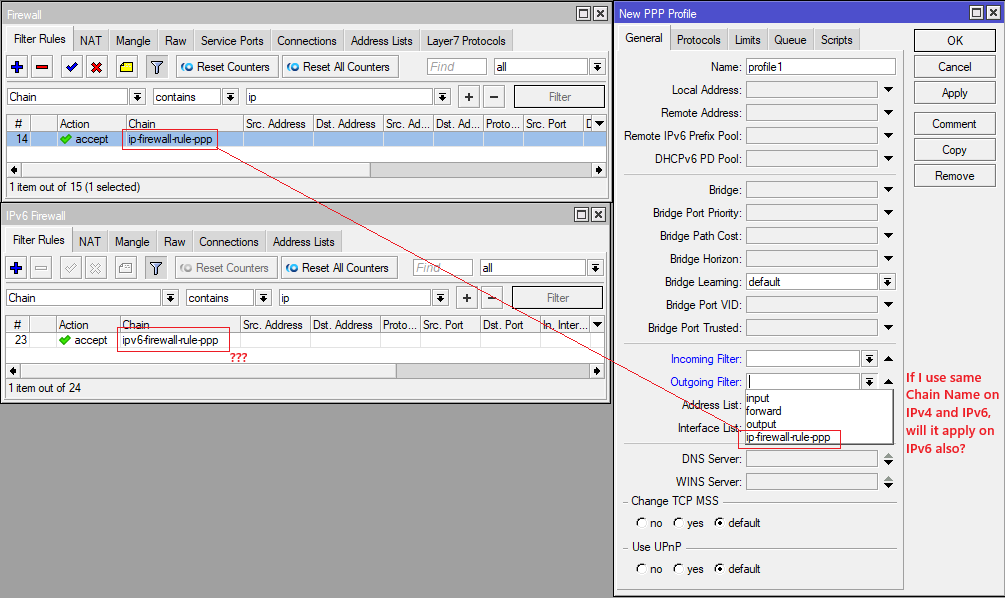Viewport: 1005px width, 598px height.
Task: Open the NAT tab in the Firewall window
Action: click(x=90, y=40)
